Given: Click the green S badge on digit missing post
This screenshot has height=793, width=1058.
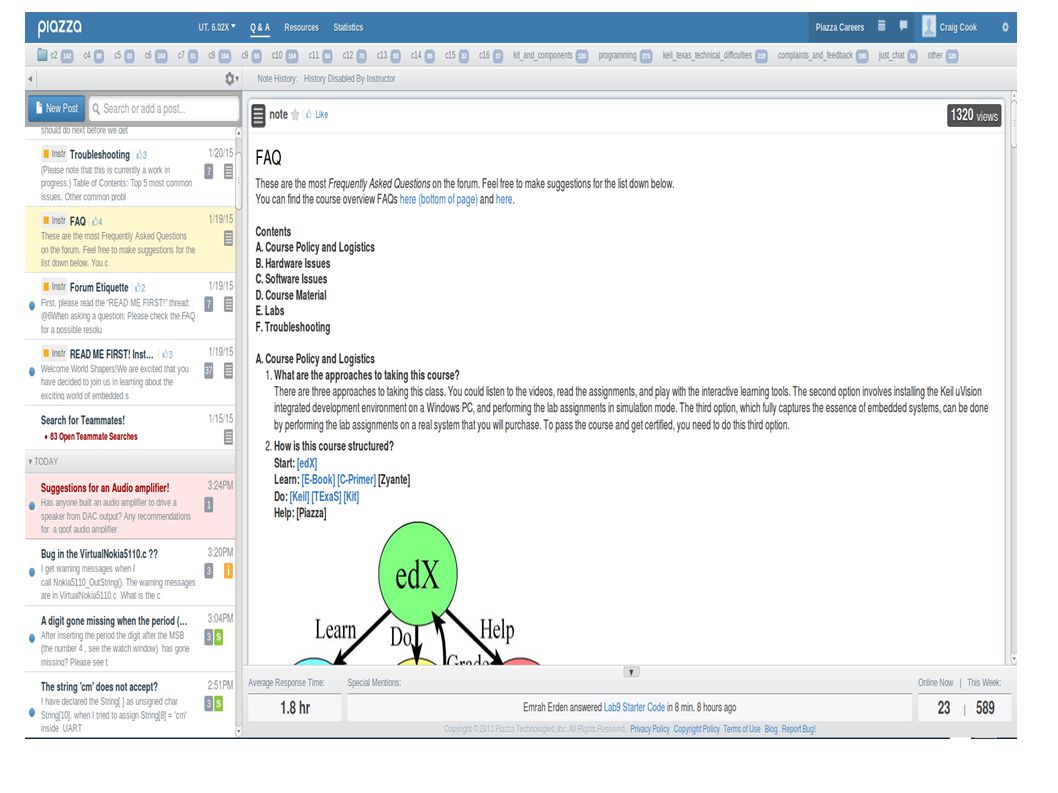Looking at the screenshot, I should [x=219, y=637].
